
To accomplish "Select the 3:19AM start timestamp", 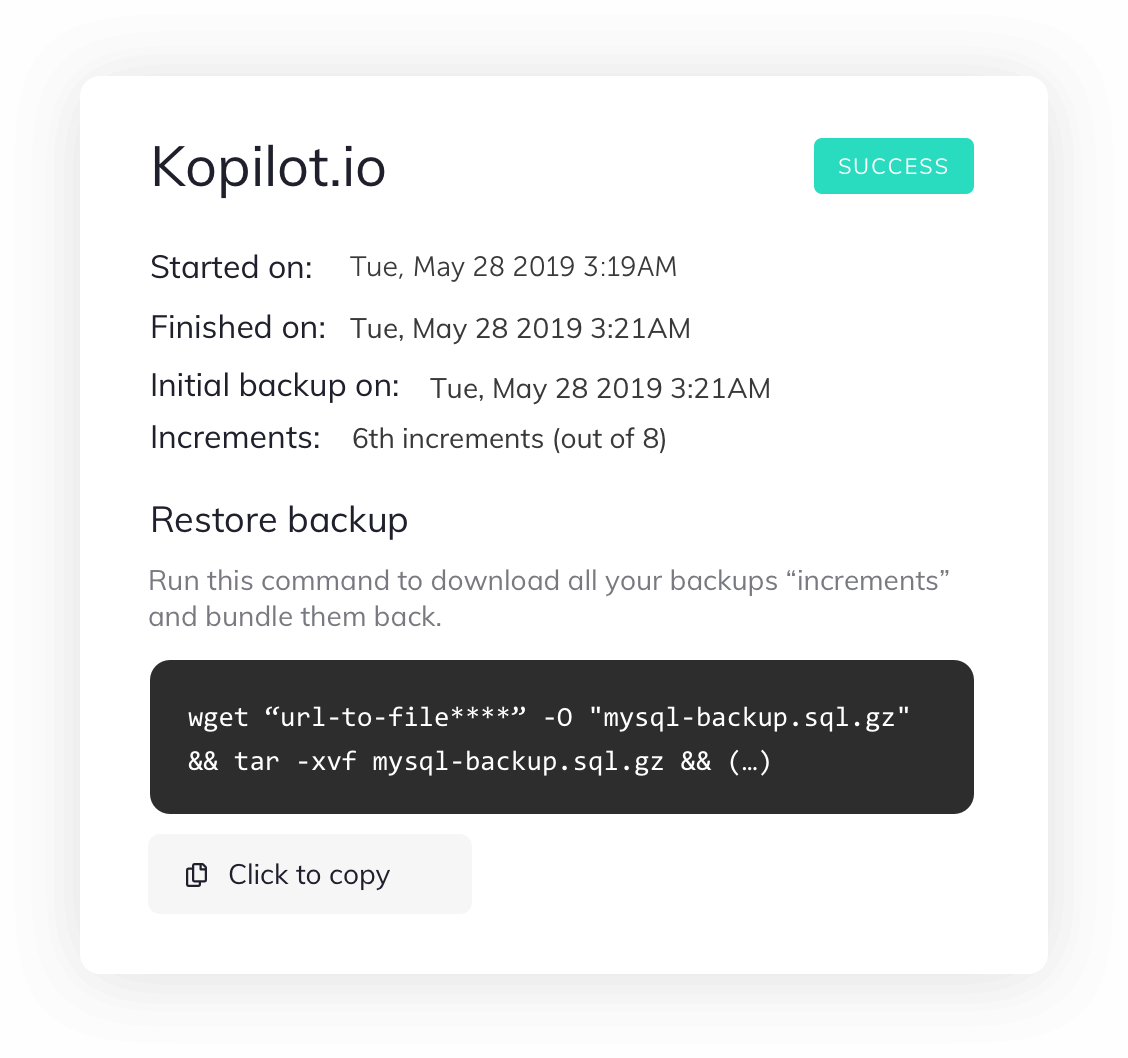I will (x=513, y=267).
